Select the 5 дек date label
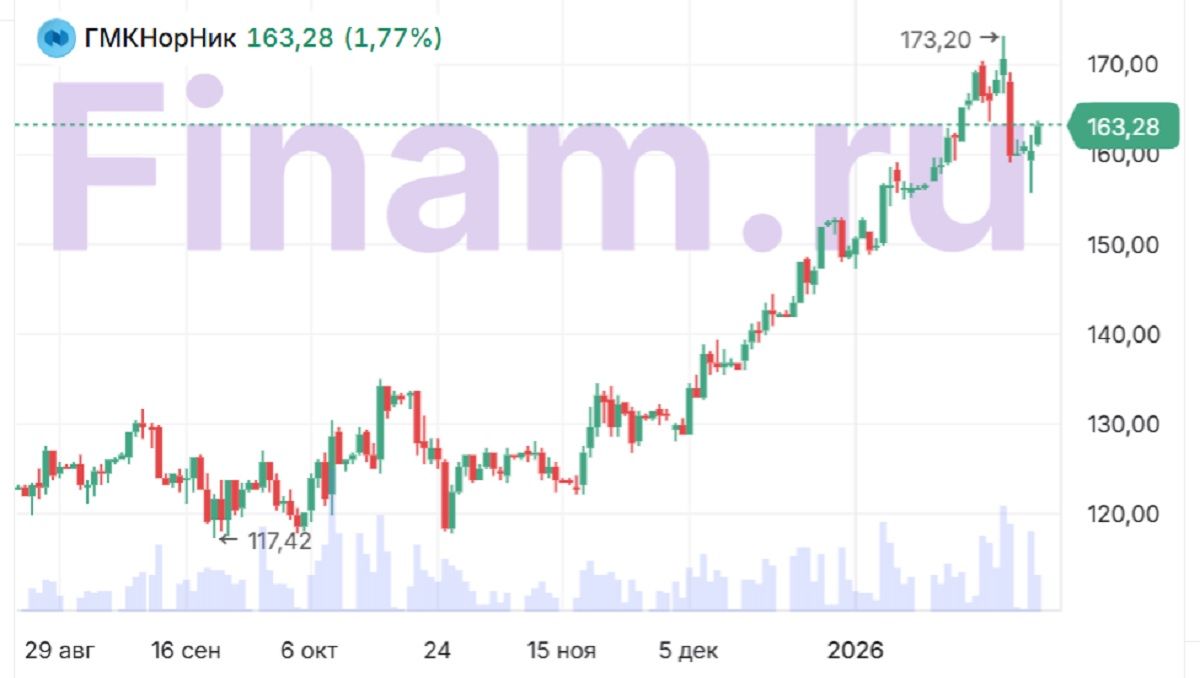This screenshot has height=678, width=1200. 688,651
